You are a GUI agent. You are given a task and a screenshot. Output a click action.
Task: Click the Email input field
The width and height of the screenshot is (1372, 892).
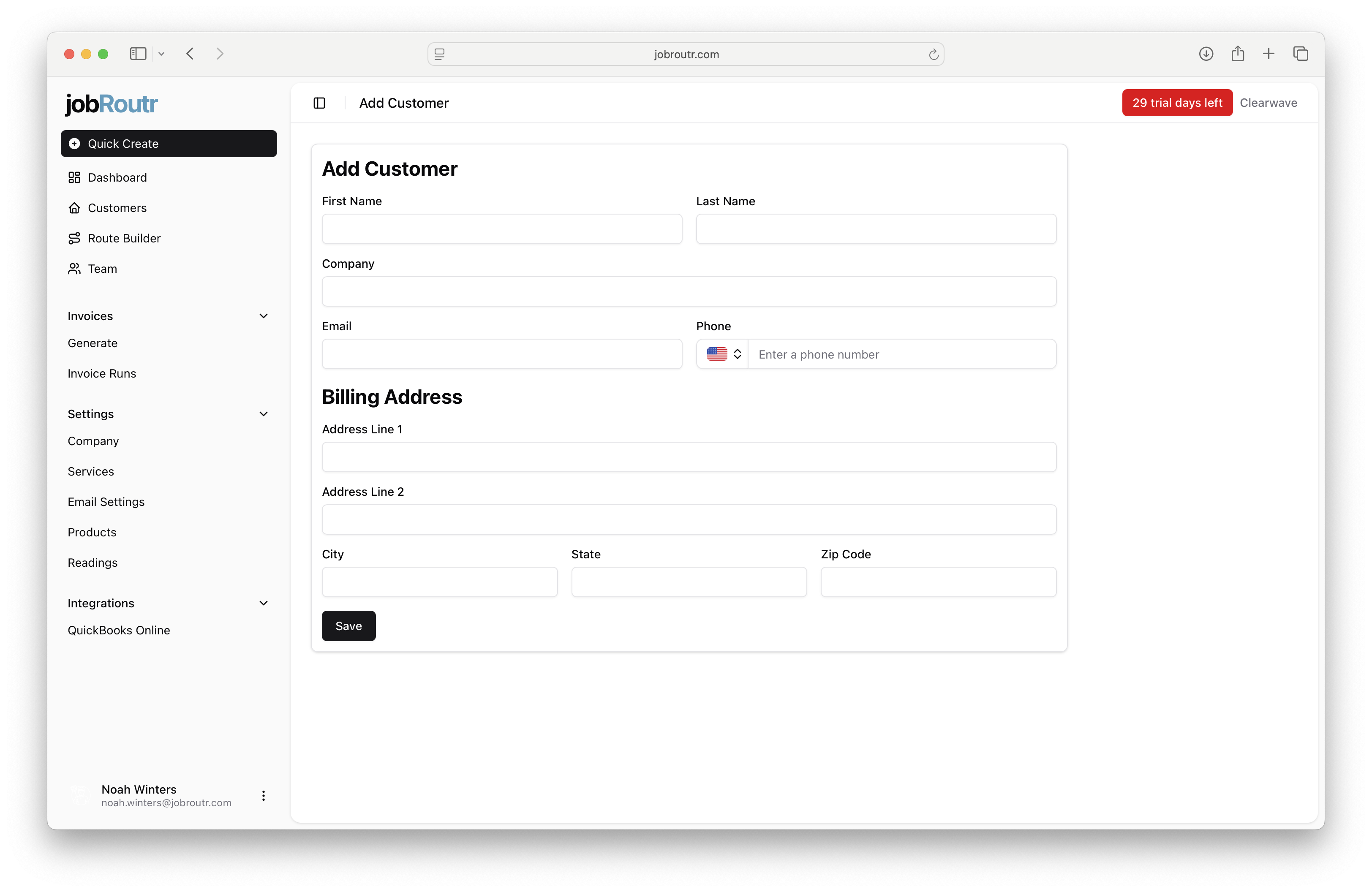pyautogui.click(x=501, y=354)
